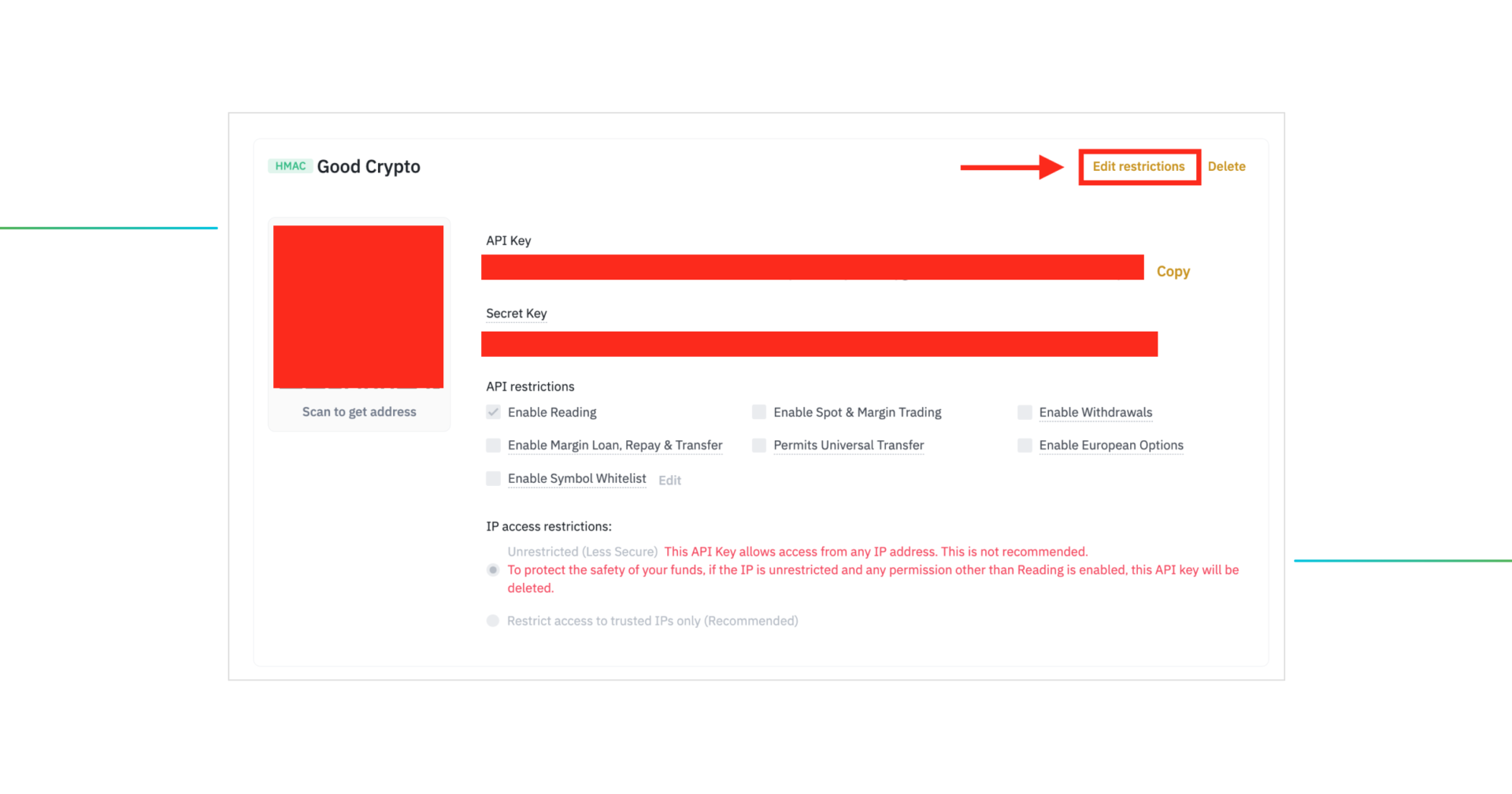Enable European Options trading
Viewport: 1512px width, 794px height.
(1025, 445)
